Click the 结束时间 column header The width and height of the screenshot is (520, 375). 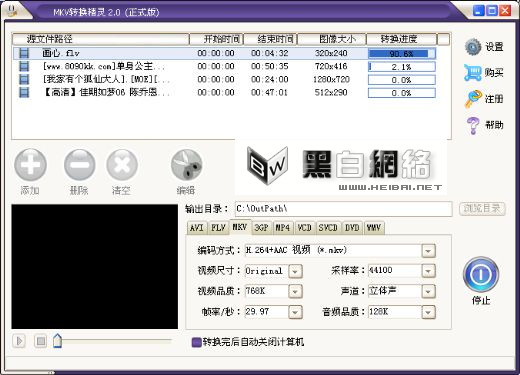pos(270,39)
